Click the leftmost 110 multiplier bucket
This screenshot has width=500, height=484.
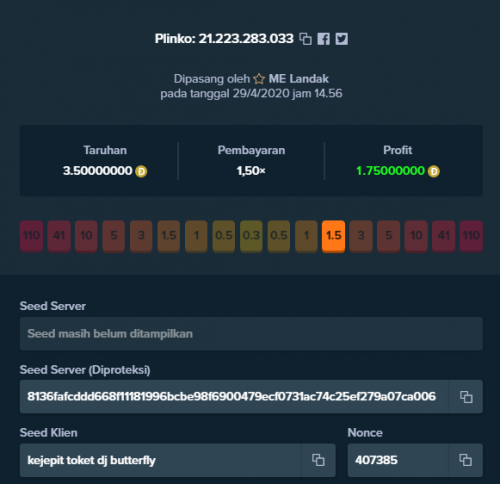coord(31,236)
